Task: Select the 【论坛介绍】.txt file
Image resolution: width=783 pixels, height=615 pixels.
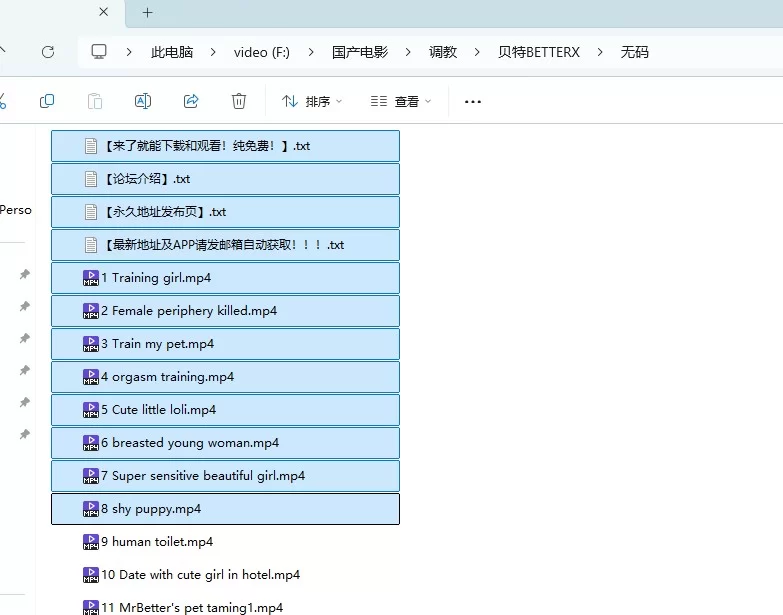Action: tap(146, 179)
